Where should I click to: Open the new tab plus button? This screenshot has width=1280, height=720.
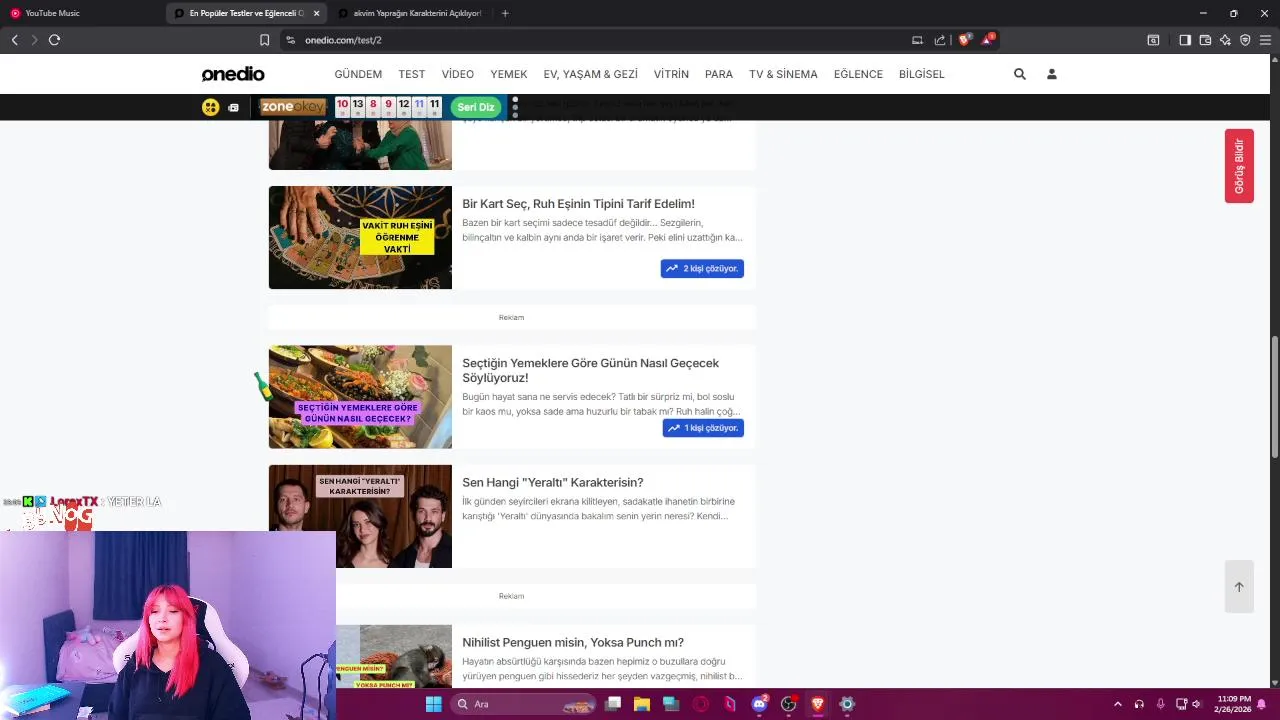[x=505, y=13]
